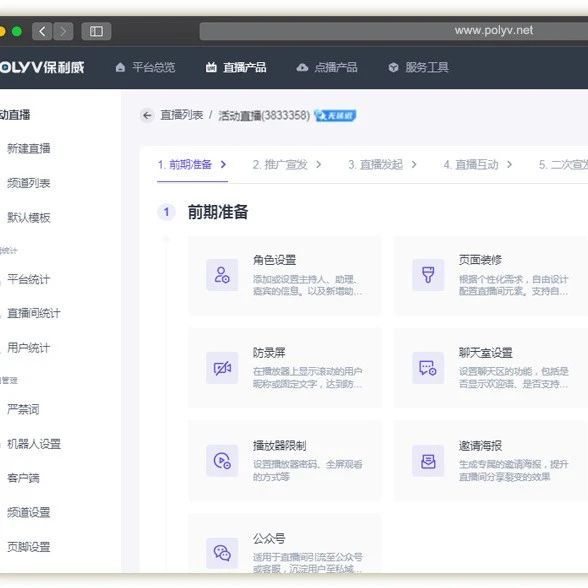The image size is (588, 588).
Task: Click the live TV icon beside 直播产品
Action: pos(211,68)
